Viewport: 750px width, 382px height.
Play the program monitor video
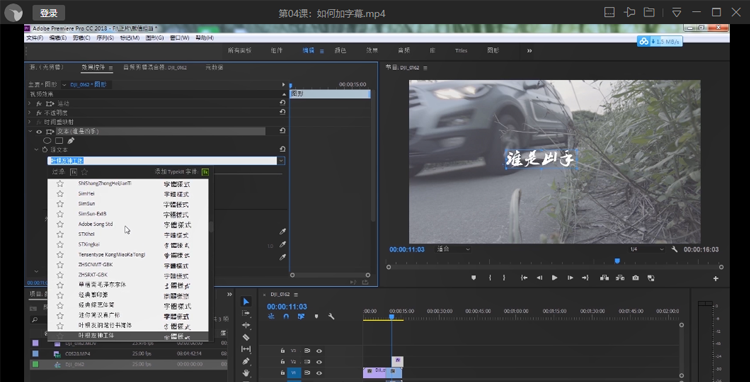554,278
